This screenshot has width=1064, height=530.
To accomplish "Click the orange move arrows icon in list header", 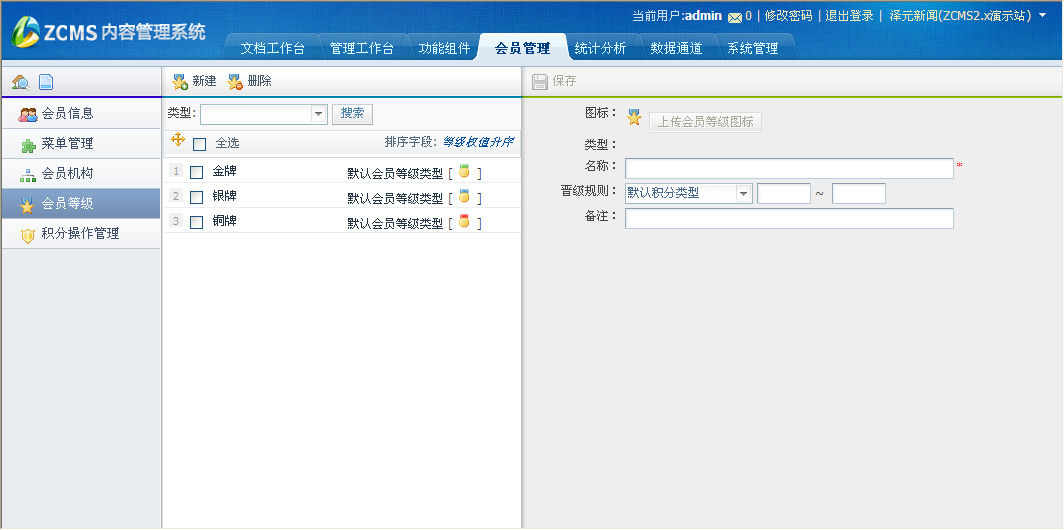I will [x=178, y=141].
